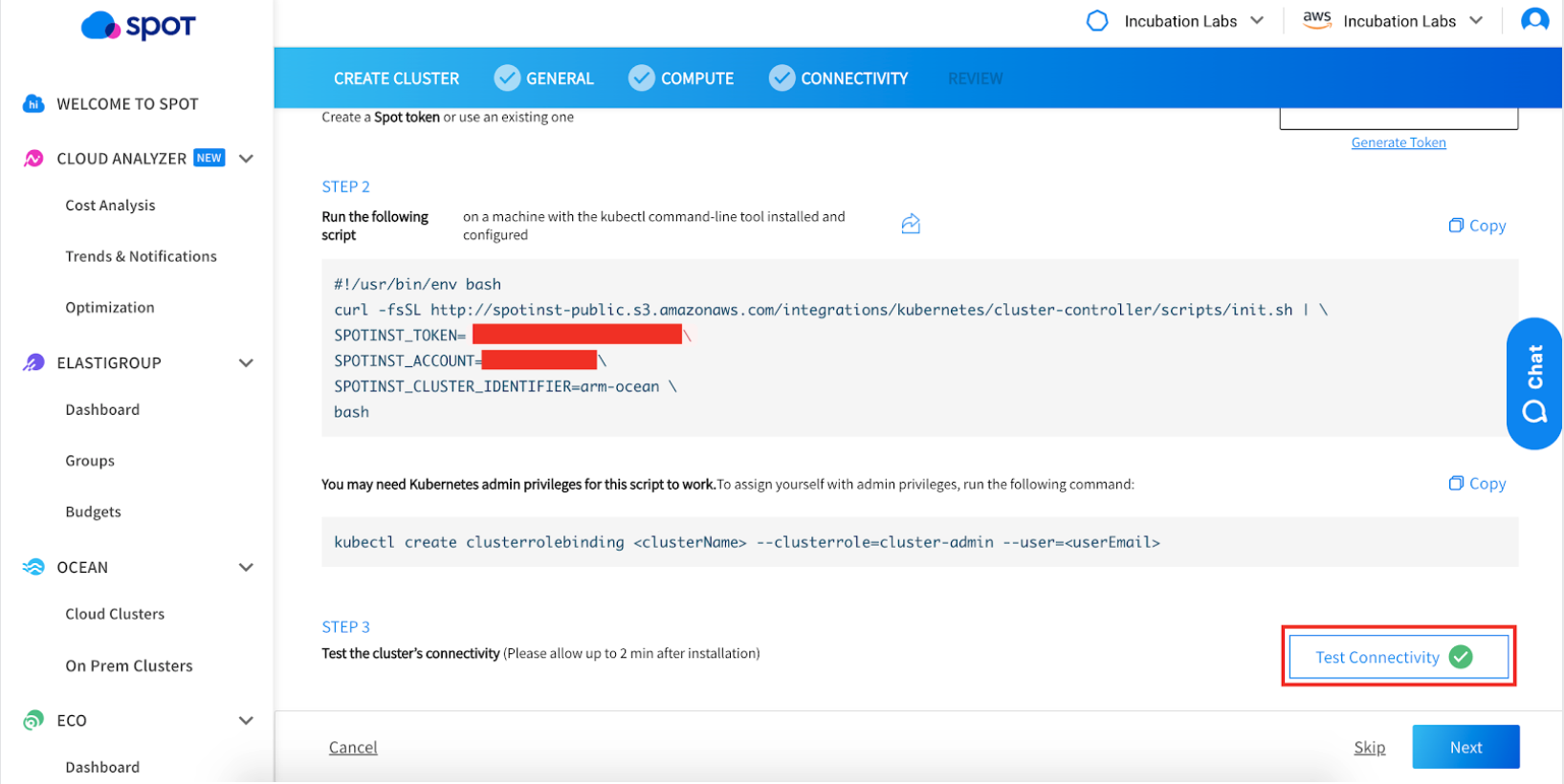Copy the kubectl clusterrolebinding command
The height and width of the screenshot is (784, 1564).
point(1477,484)
